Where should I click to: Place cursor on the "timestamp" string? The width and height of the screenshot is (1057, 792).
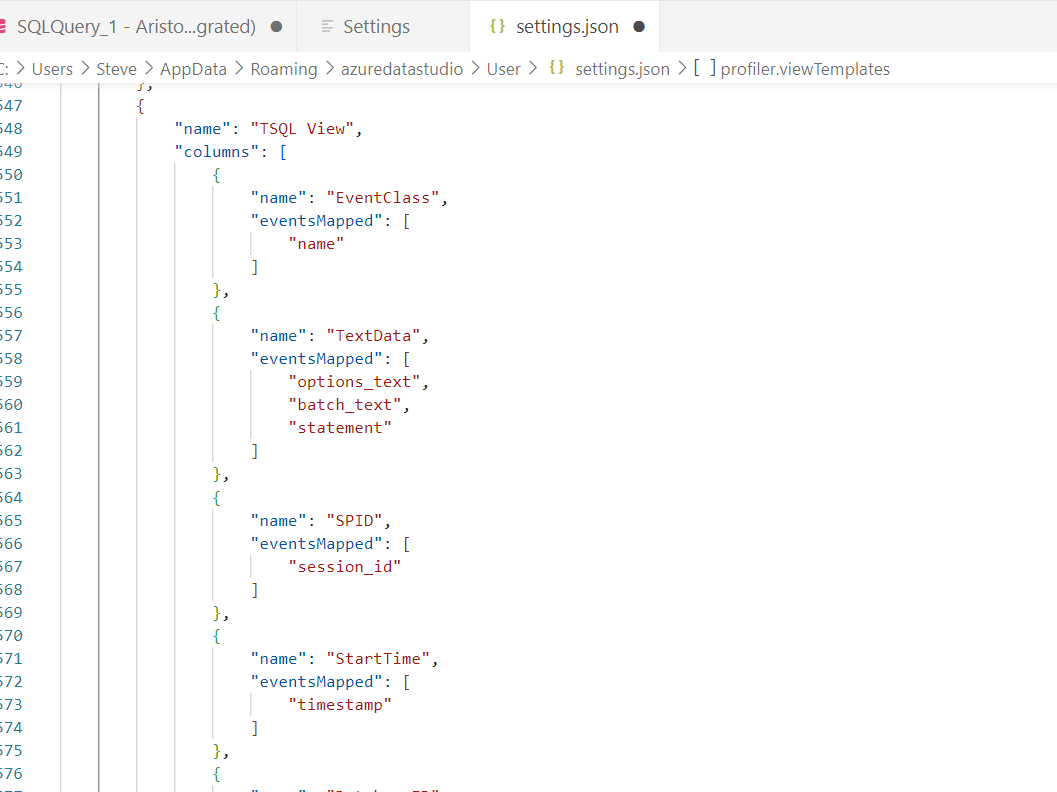coord(340,704)
